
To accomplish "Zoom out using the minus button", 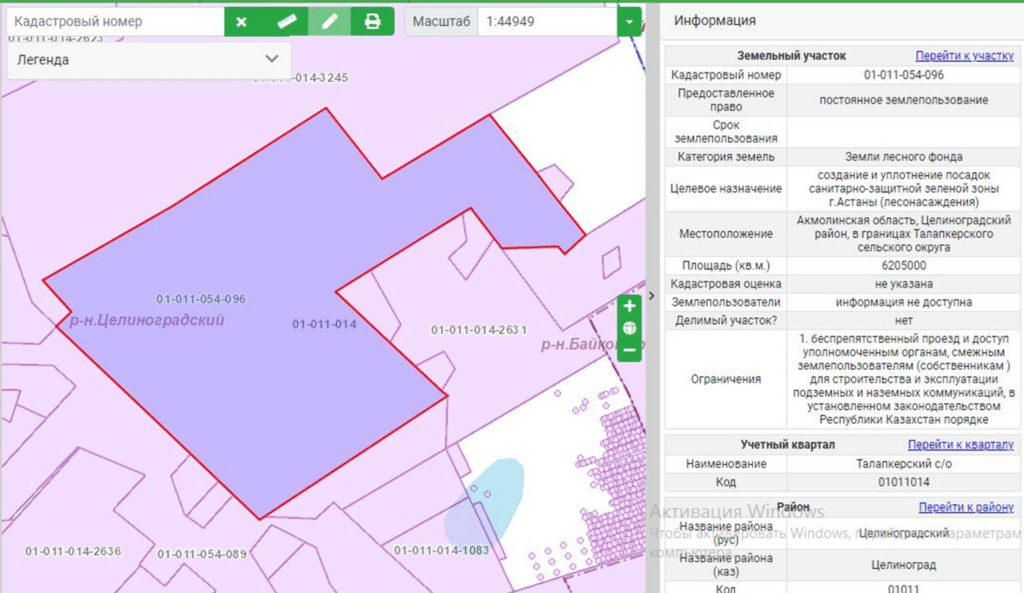I will 630,351.
